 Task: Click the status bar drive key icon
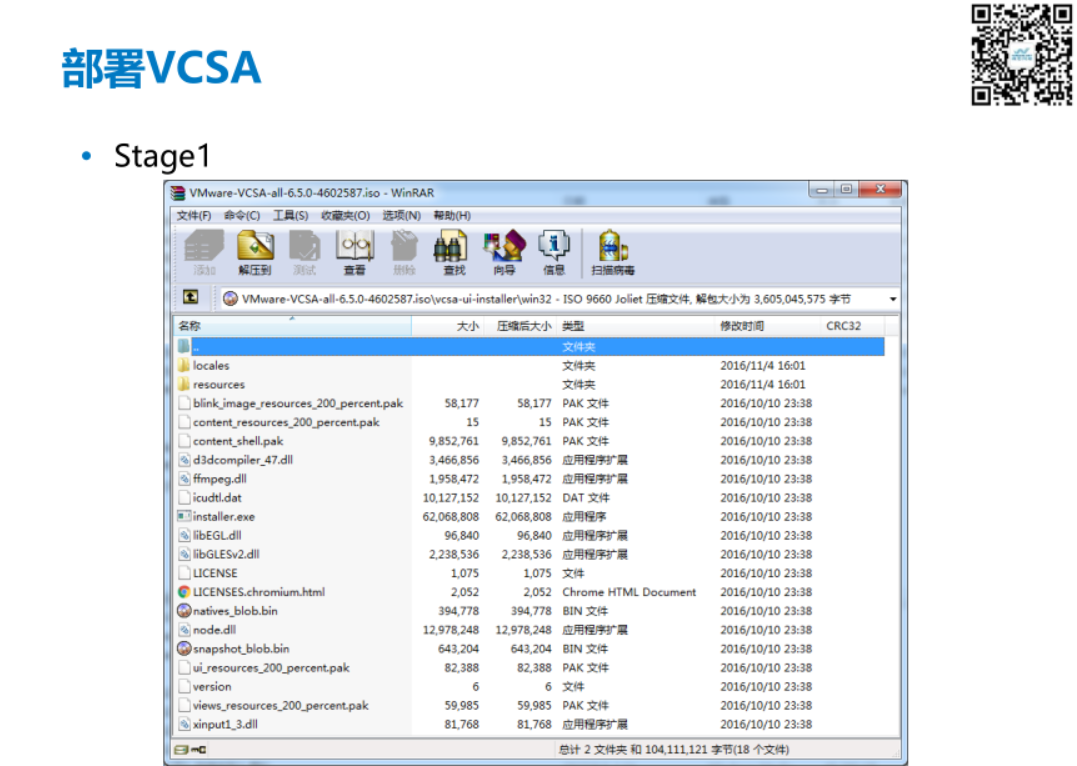[x=190, y=750]
